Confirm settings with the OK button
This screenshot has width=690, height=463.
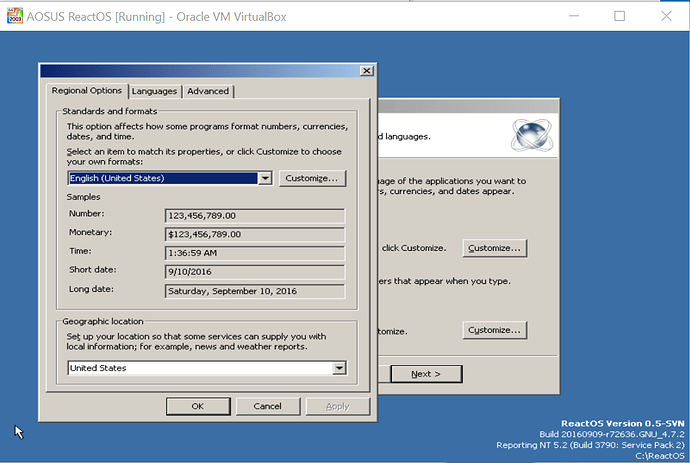pyautogui.click(x=197, y=406)
